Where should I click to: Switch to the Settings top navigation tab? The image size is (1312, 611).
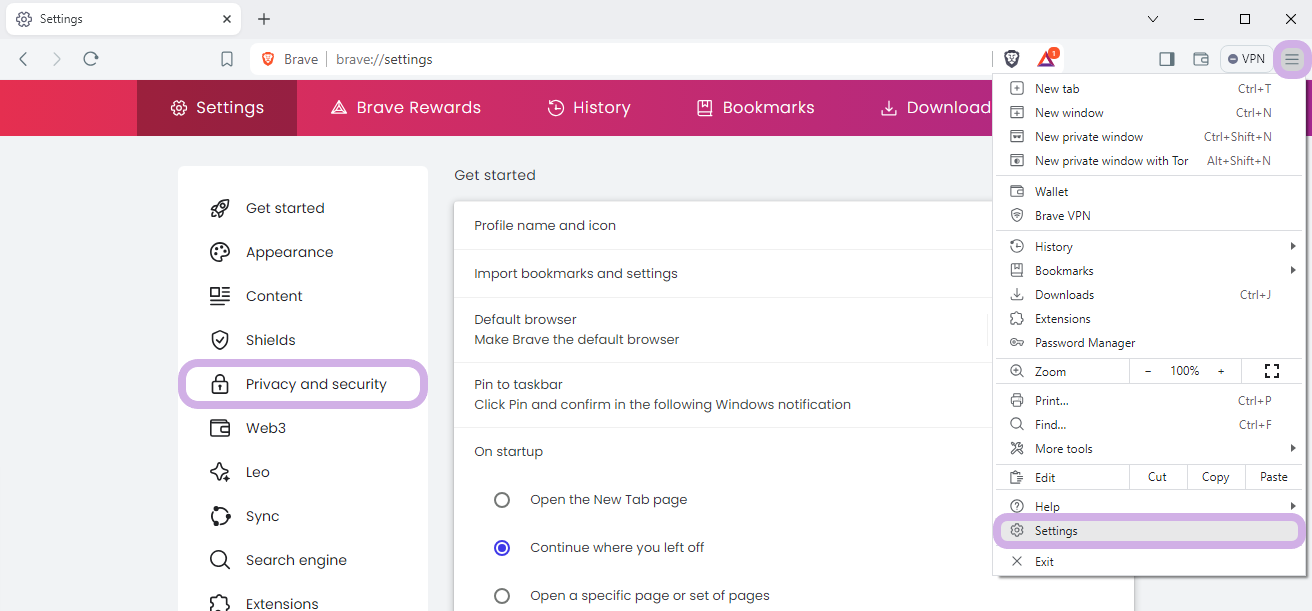[217, 108]
